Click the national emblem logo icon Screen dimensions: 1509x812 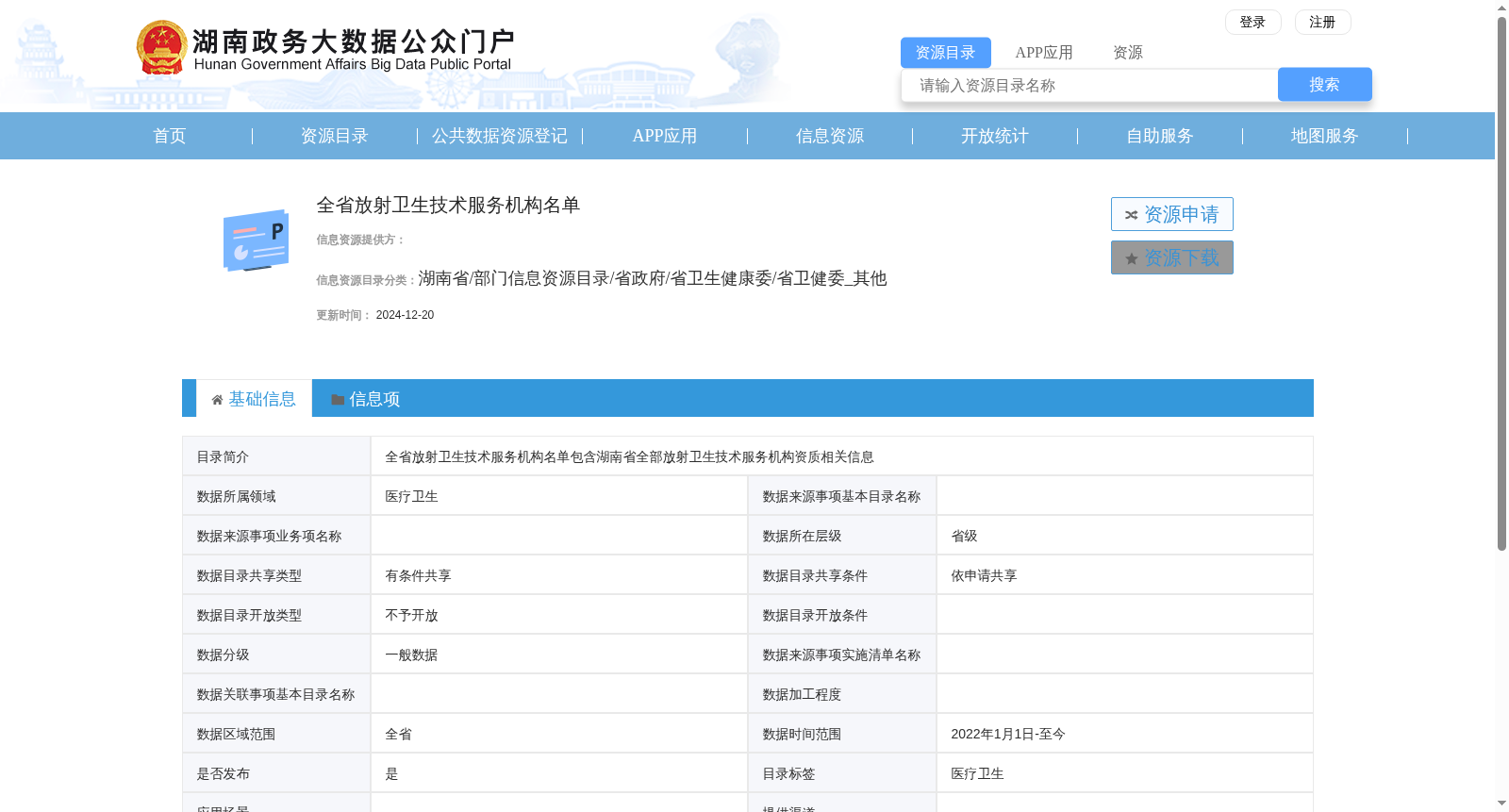tap(161, 48)
